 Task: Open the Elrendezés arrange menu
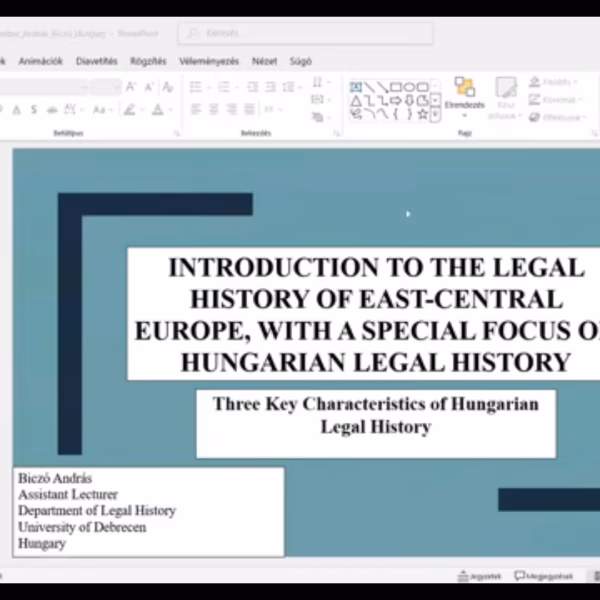point(465,98)
